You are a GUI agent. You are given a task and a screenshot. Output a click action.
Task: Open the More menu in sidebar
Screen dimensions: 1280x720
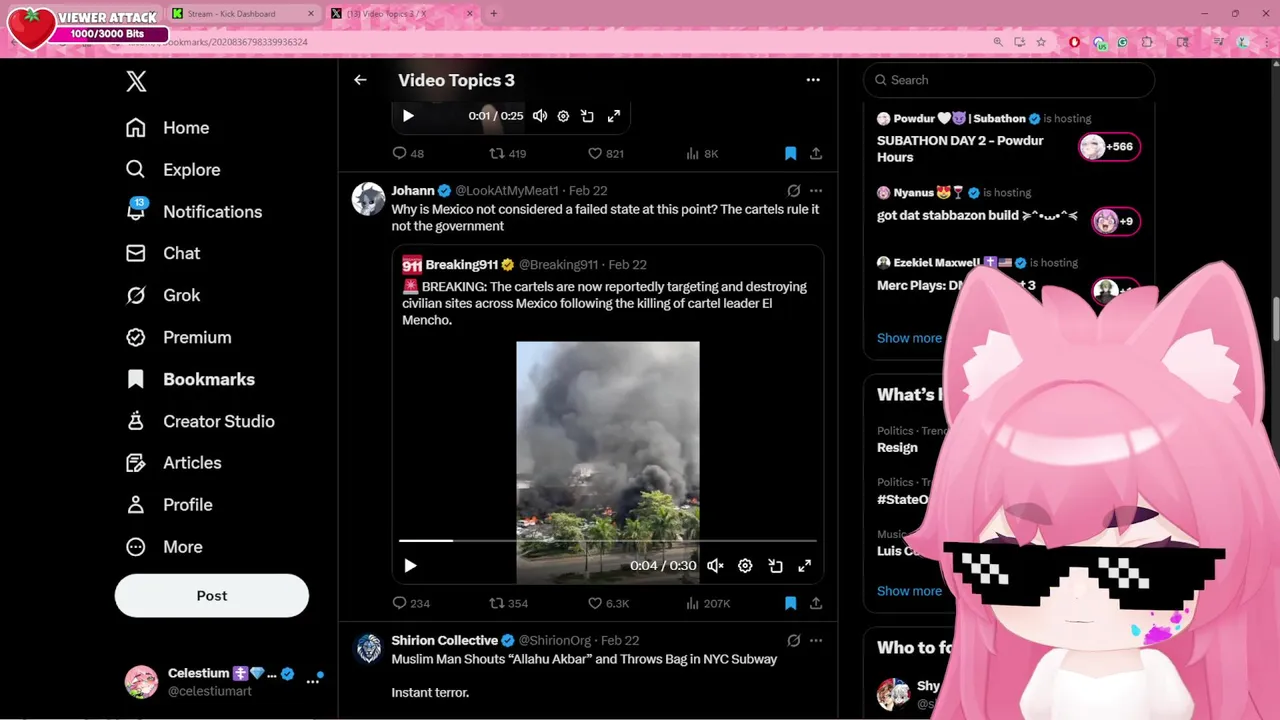[164, 547]
